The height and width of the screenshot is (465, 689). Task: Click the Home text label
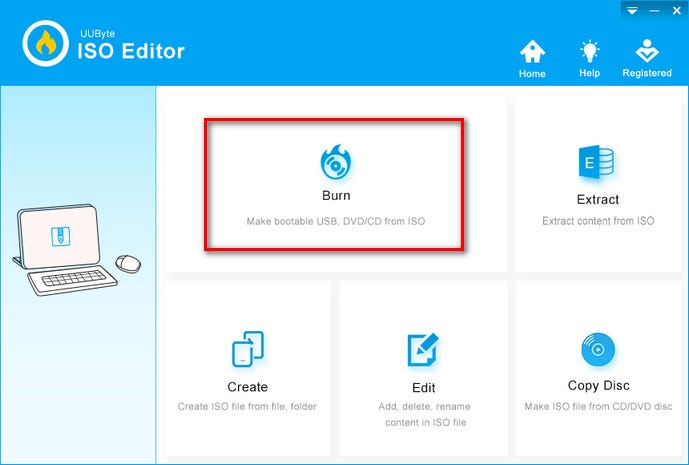[532, 73]
